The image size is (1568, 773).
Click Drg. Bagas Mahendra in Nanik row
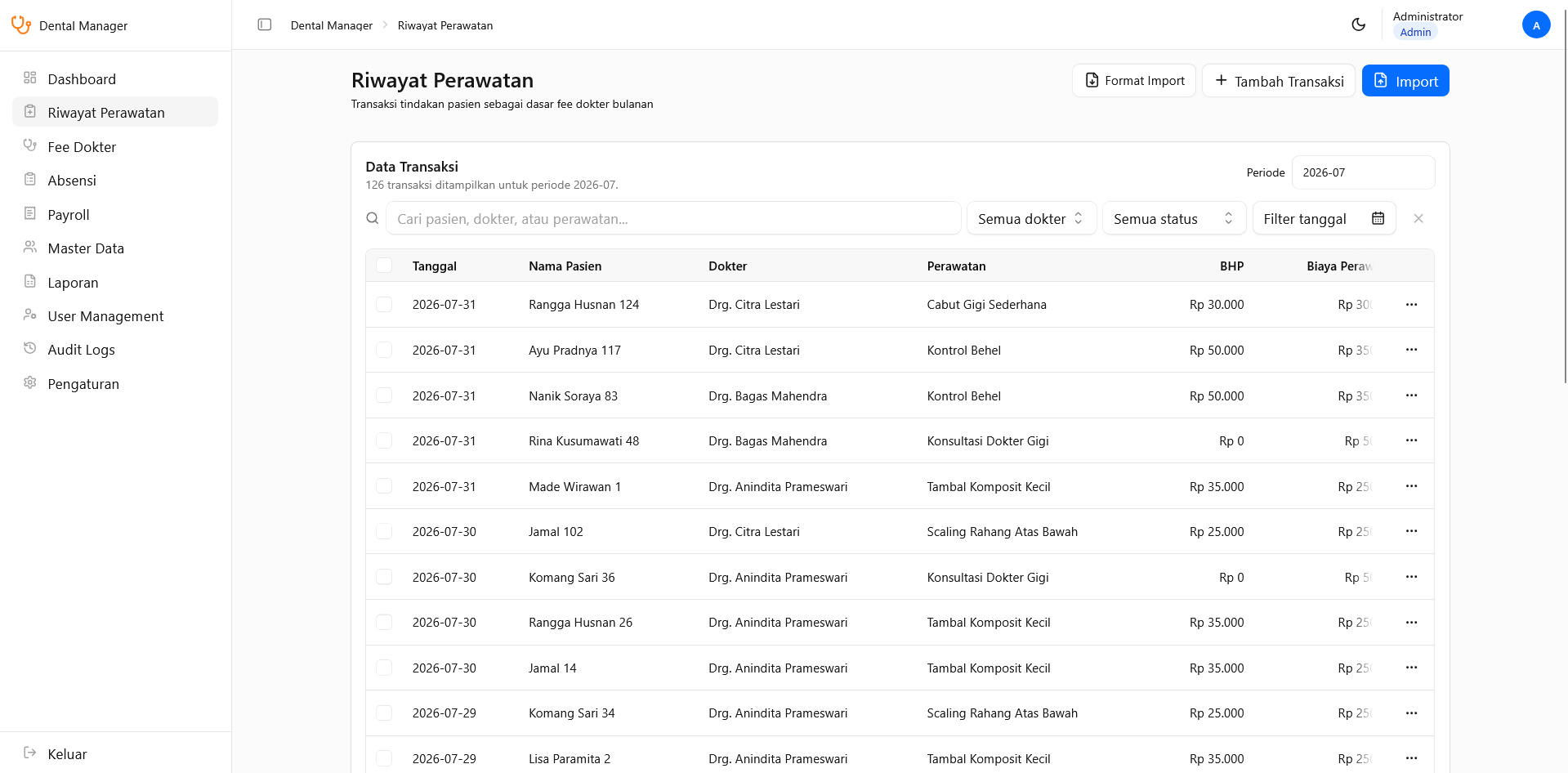point(768,395)
